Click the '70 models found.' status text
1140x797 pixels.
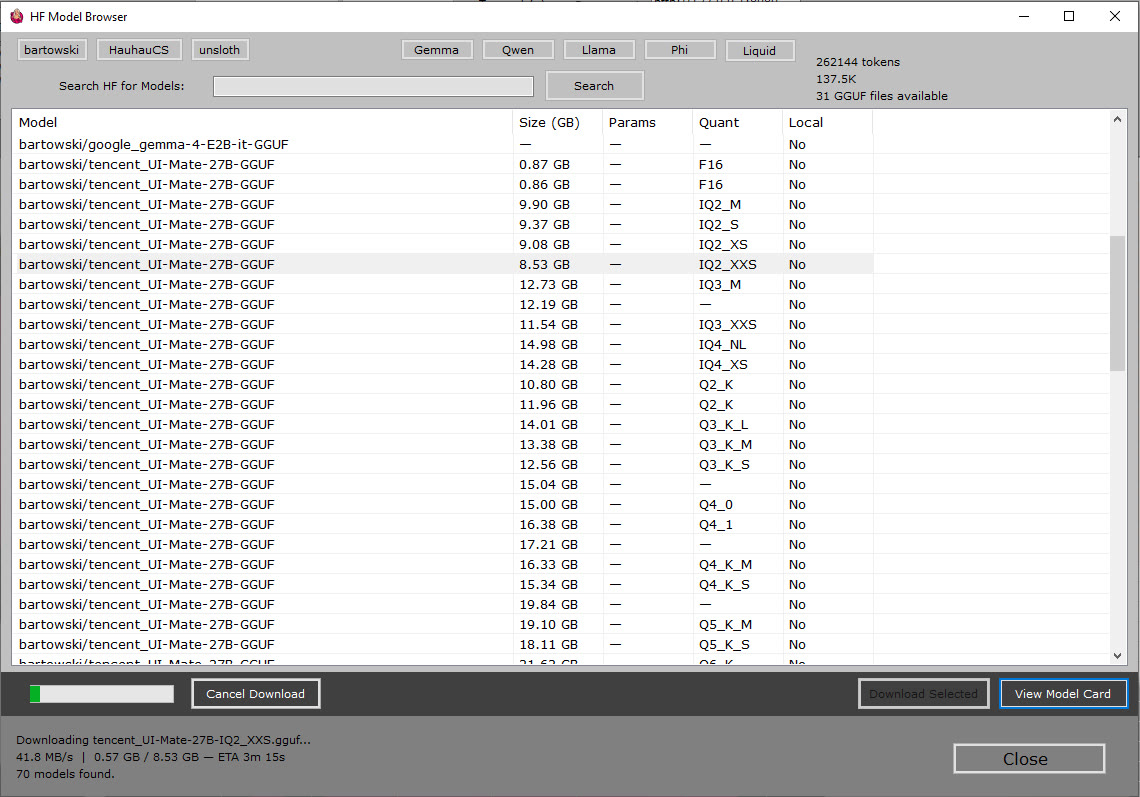(x=65, y=774)
